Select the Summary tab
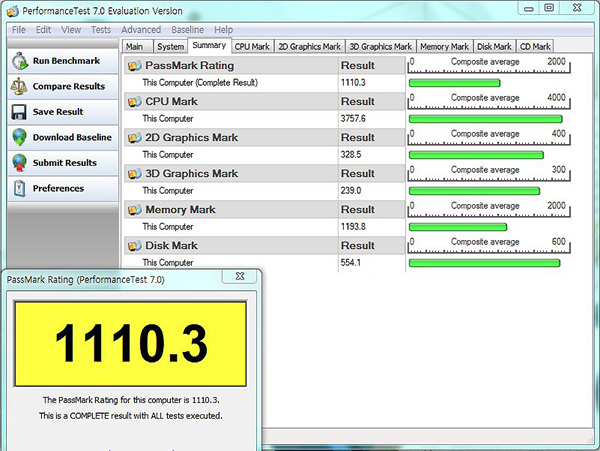Viewport: 600px width, 451px height. tap(209, 46)
